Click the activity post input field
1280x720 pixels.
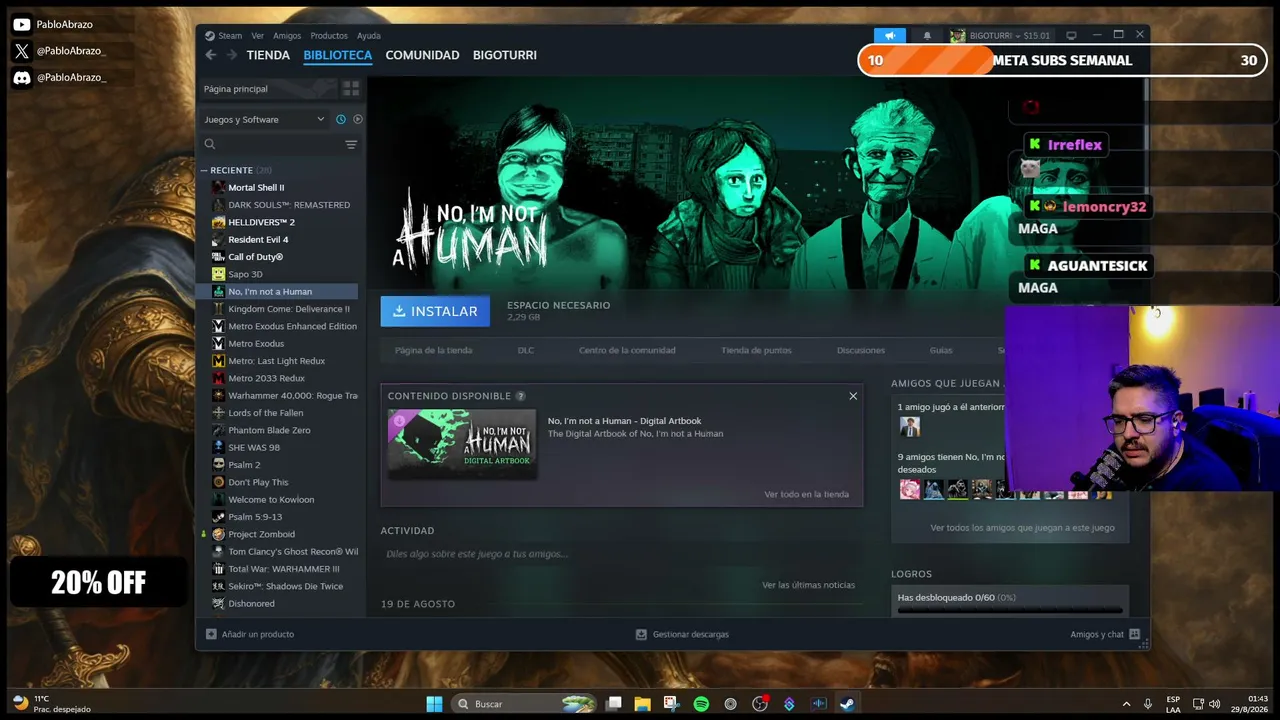coord(620,554)
